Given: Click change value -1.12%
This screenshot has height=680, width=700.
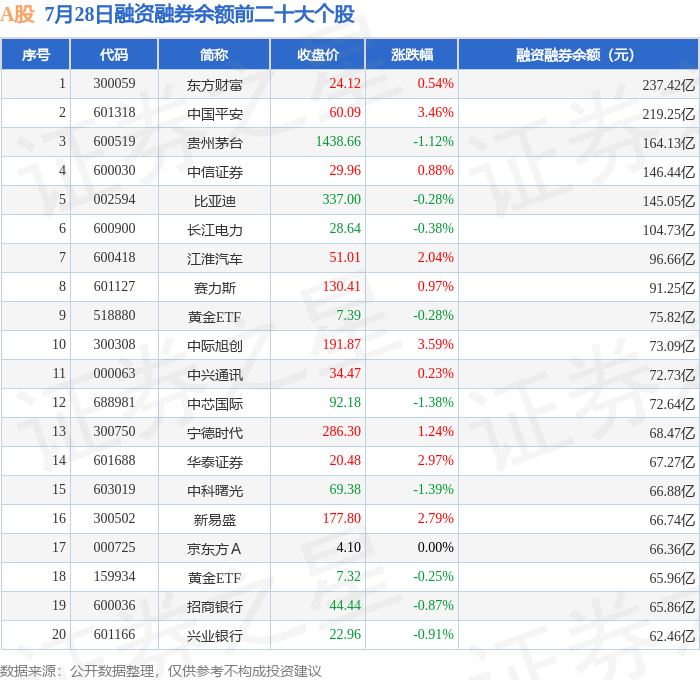Looking at the screenshot, I should 433,142.
